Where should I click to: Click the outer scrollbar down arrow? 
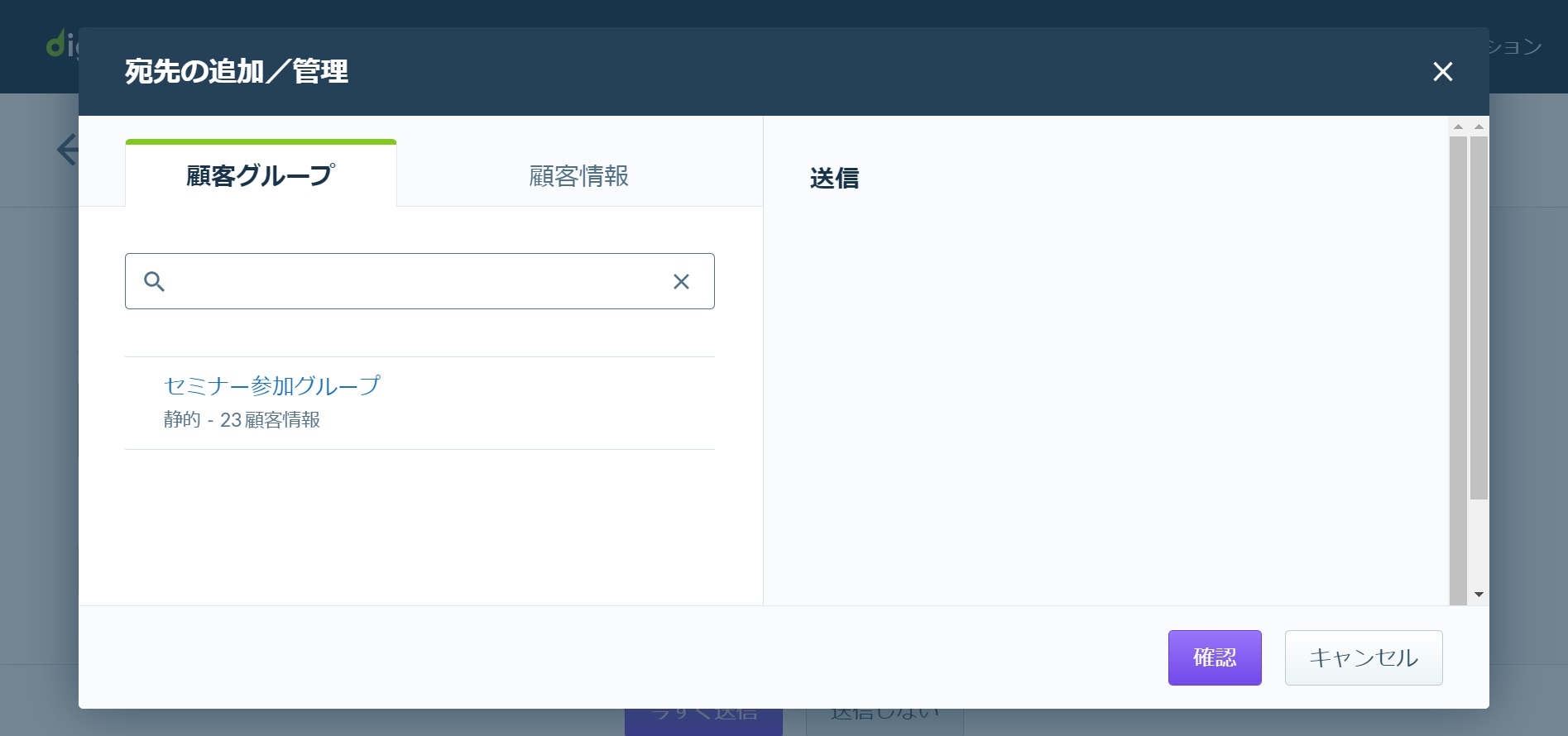1479,595
